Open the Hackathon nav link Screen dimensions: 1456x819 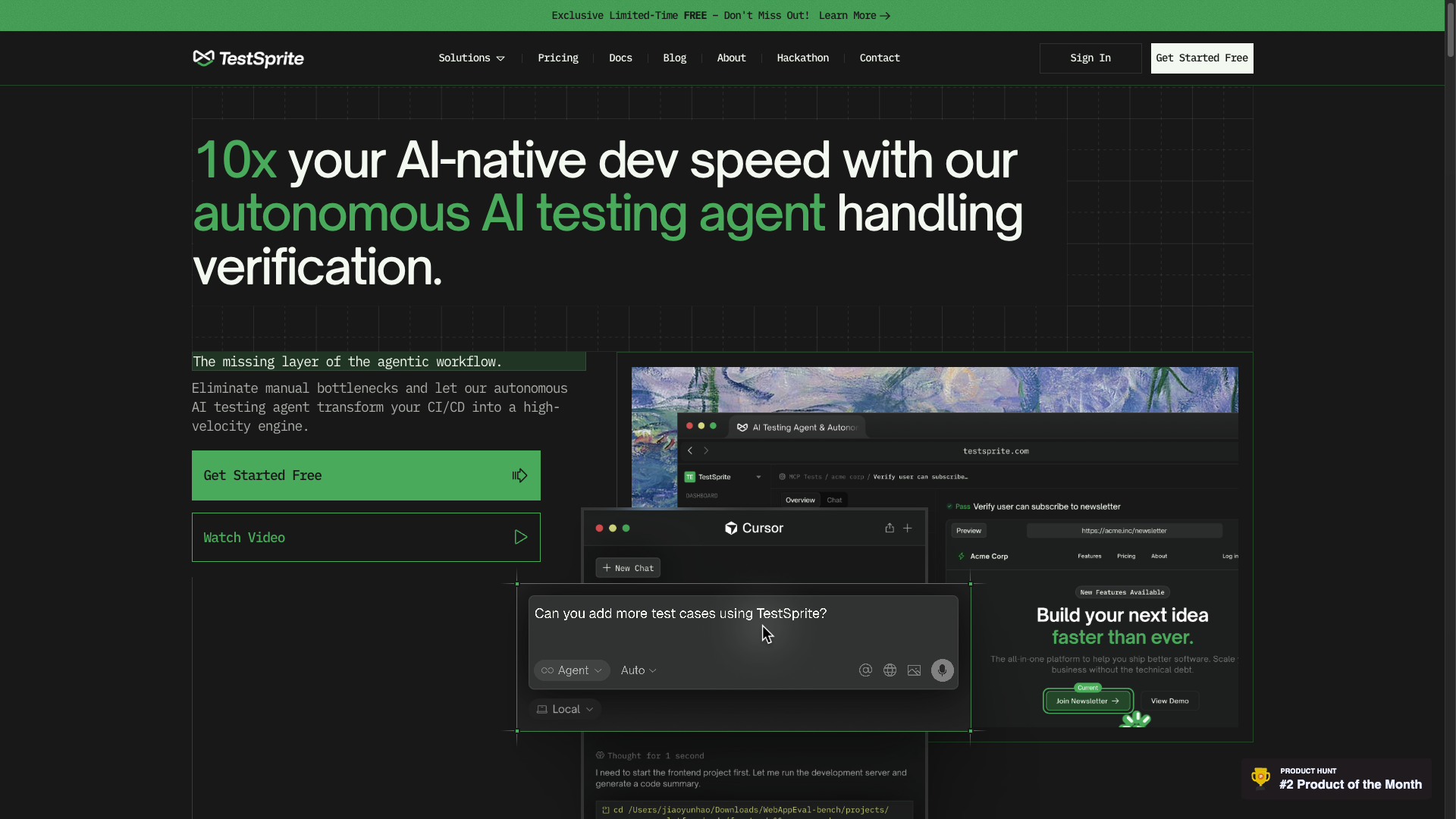[802, 58]
